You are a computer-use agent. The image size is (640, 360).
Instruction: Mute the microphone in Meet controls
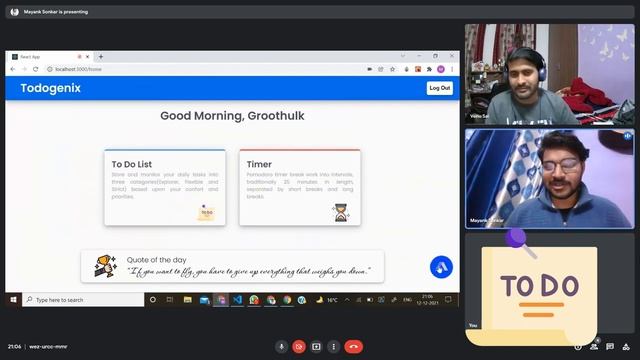pos(281,347)
